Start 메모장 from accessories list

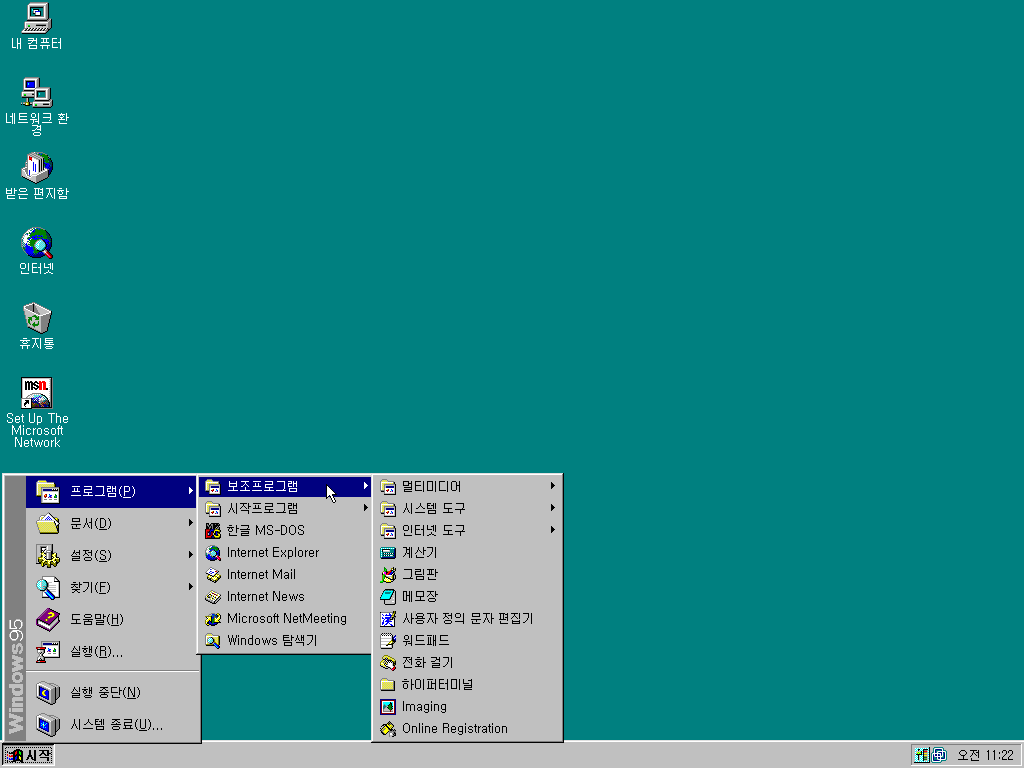click(467, 597)
